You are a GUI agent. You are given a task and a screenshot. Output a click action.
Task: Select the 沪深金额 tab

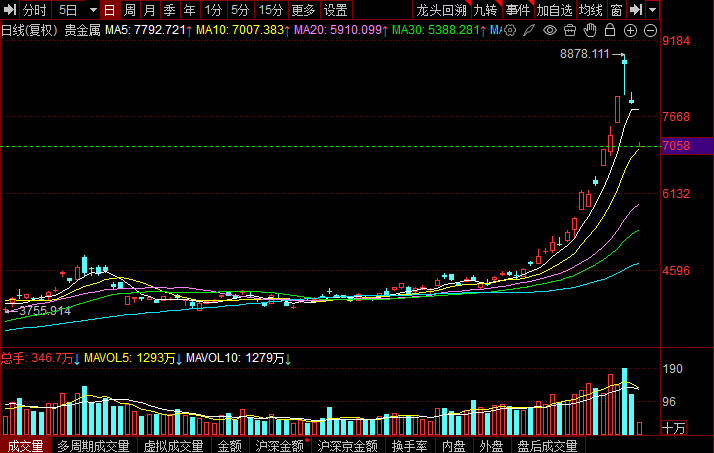click(x=279, y=446)
